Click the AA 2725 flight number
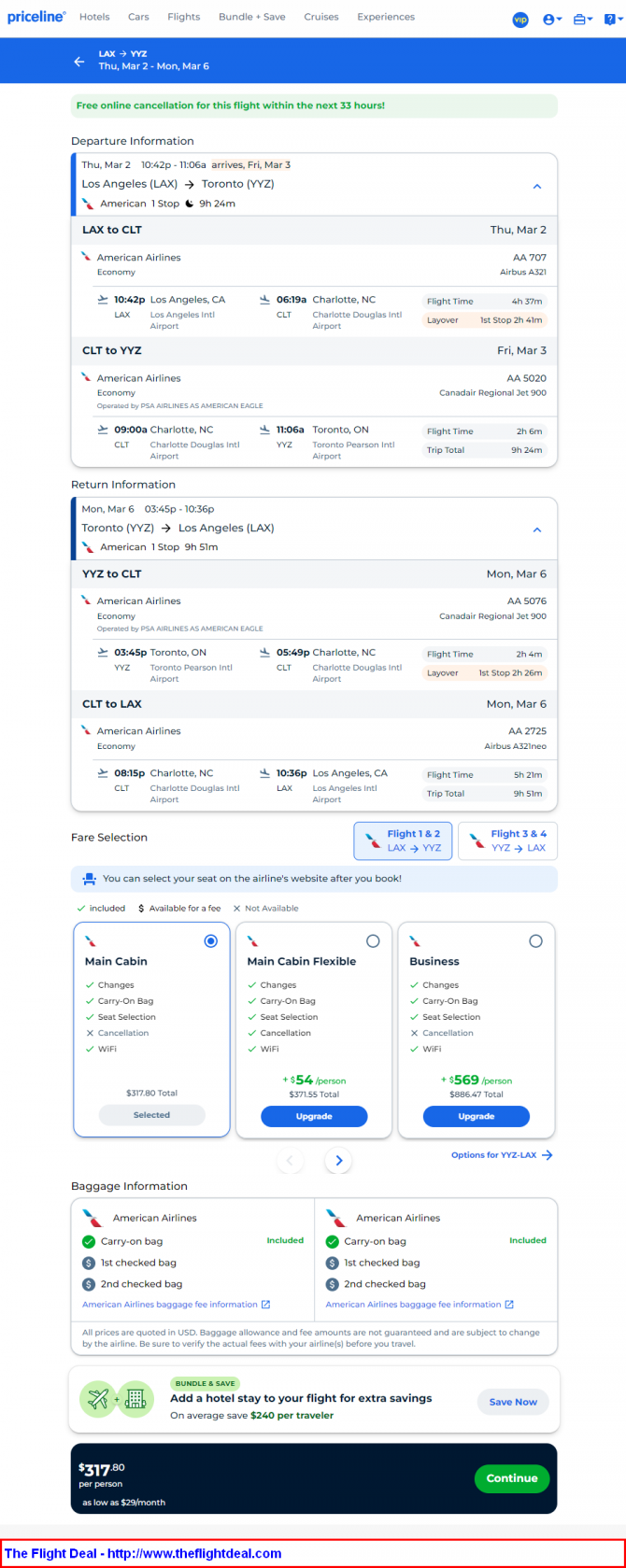 pyautogui.click(x=528, y=731)
